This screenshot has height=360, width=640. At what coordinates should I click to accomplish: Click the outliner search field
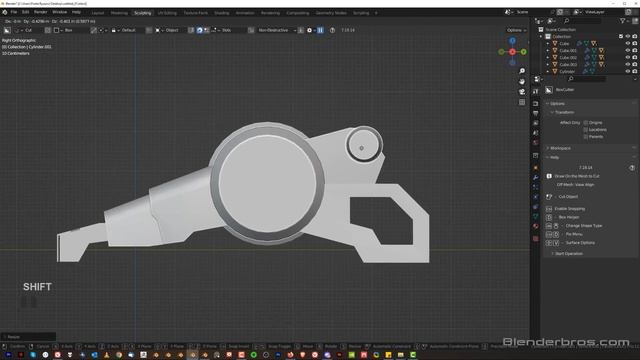[582, 21]
